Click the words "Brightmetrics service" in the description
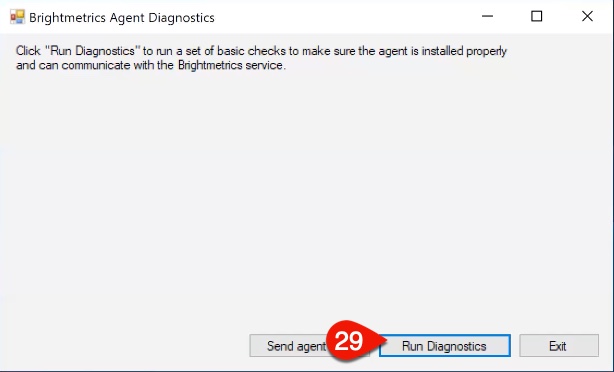The height and width of the screenshot is (372, 614). click(231, 65)
